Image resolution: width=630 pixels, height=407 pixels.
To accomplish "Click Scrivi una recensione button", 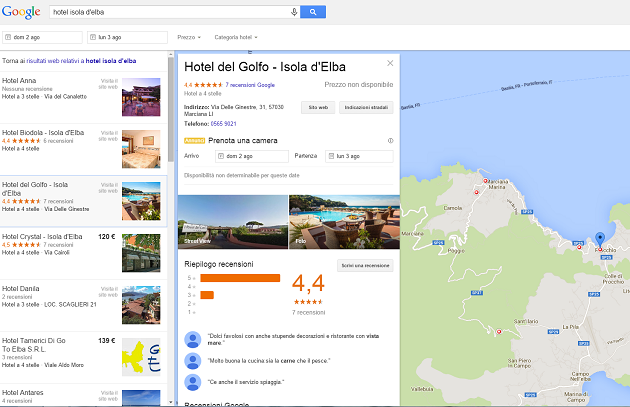I will [365, 265].
